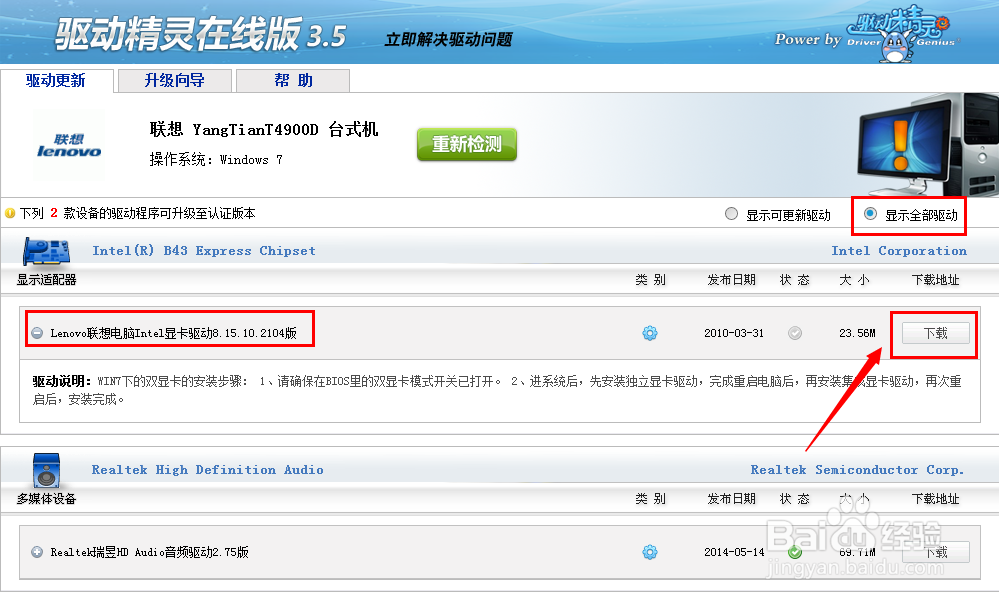Click the 下载 button for Intel显卡驱动
Viewport: 999px width, 602px height.
click(935, 333)
